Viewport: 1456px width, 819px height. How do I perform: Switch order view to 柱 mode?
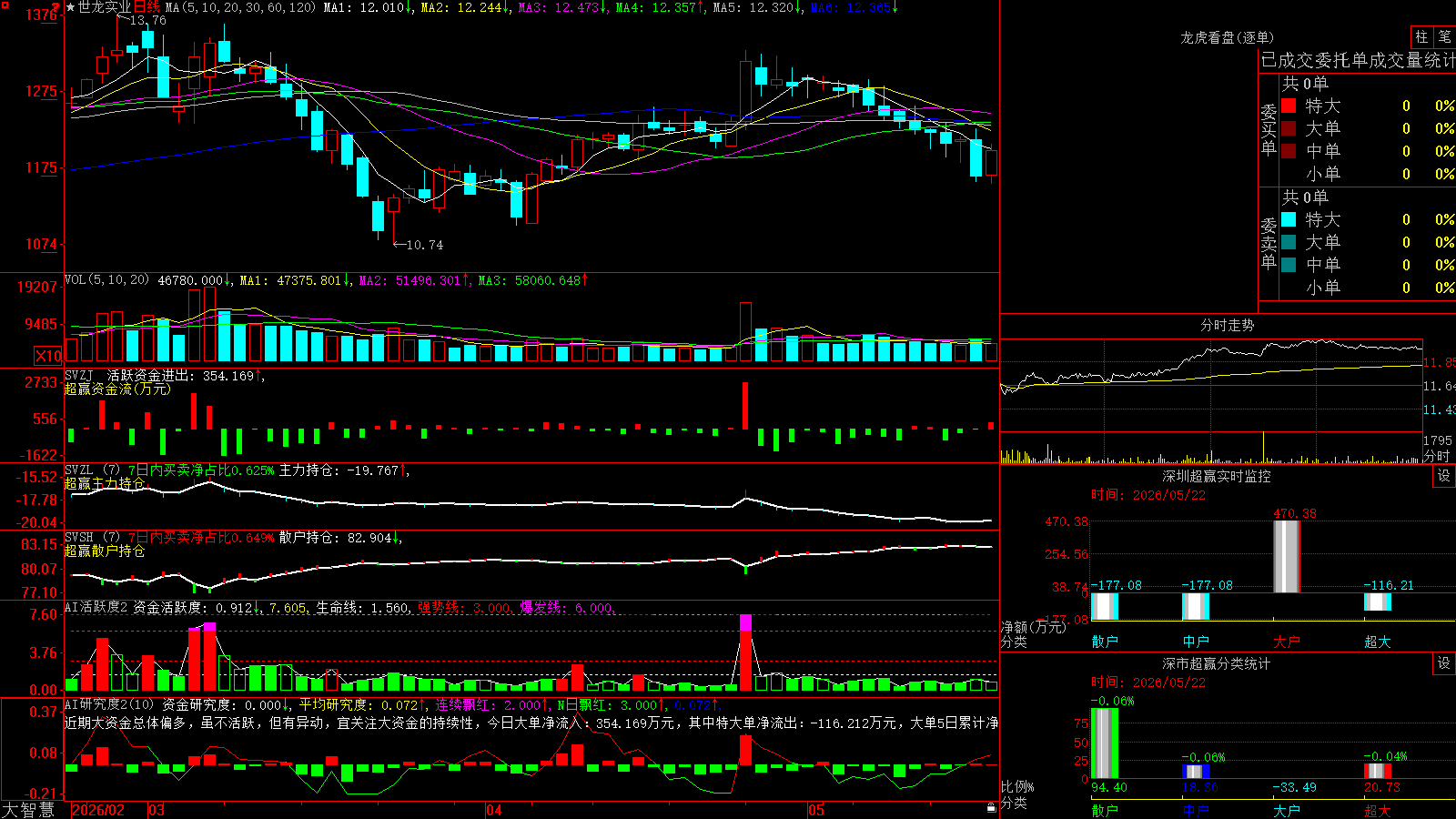coord(1421,36)
